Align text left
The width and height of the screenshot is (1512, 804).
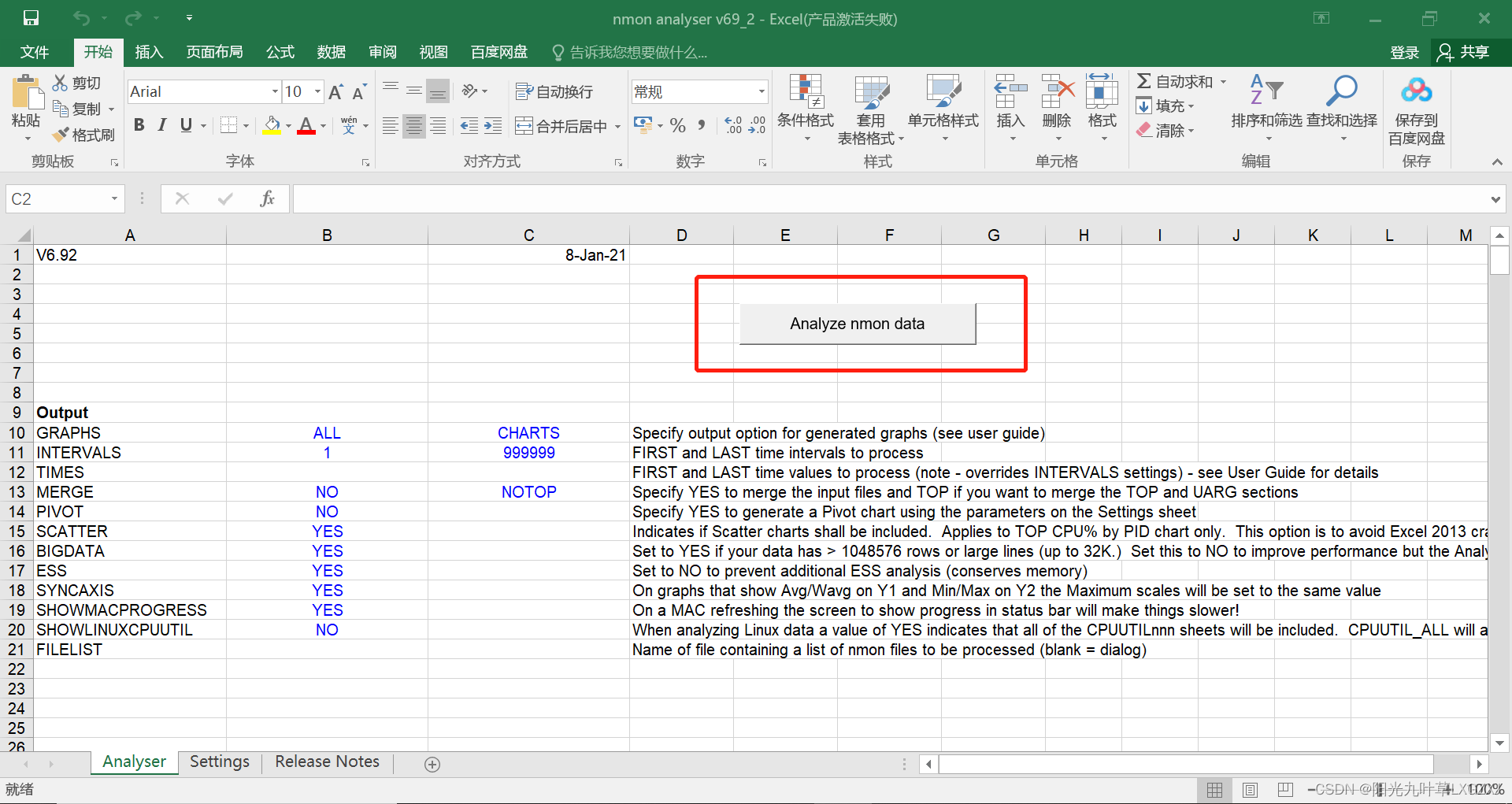391,125
